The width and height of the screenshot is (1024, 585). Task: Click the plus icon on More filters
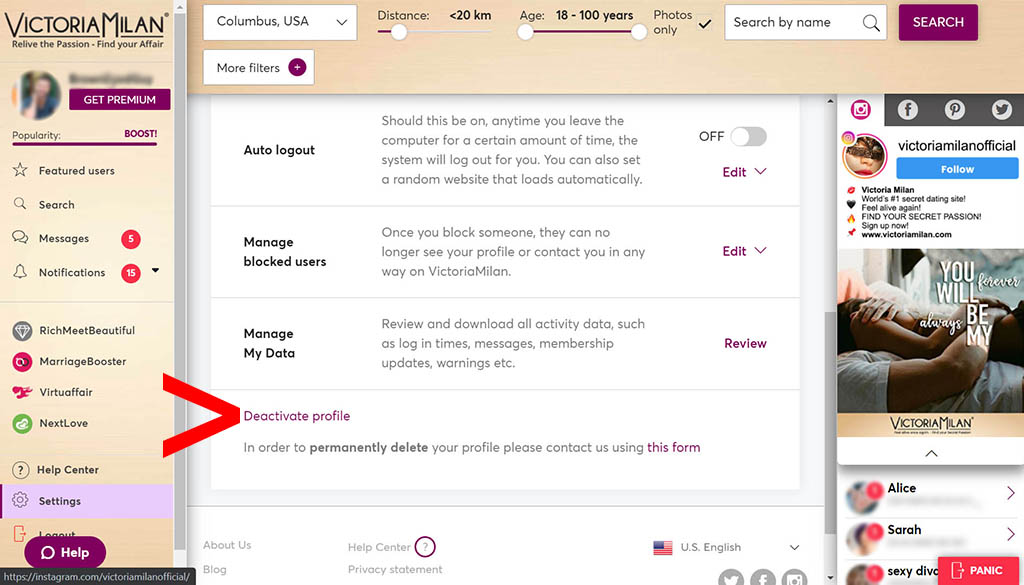pyautogui.click(x=297, y=68)
